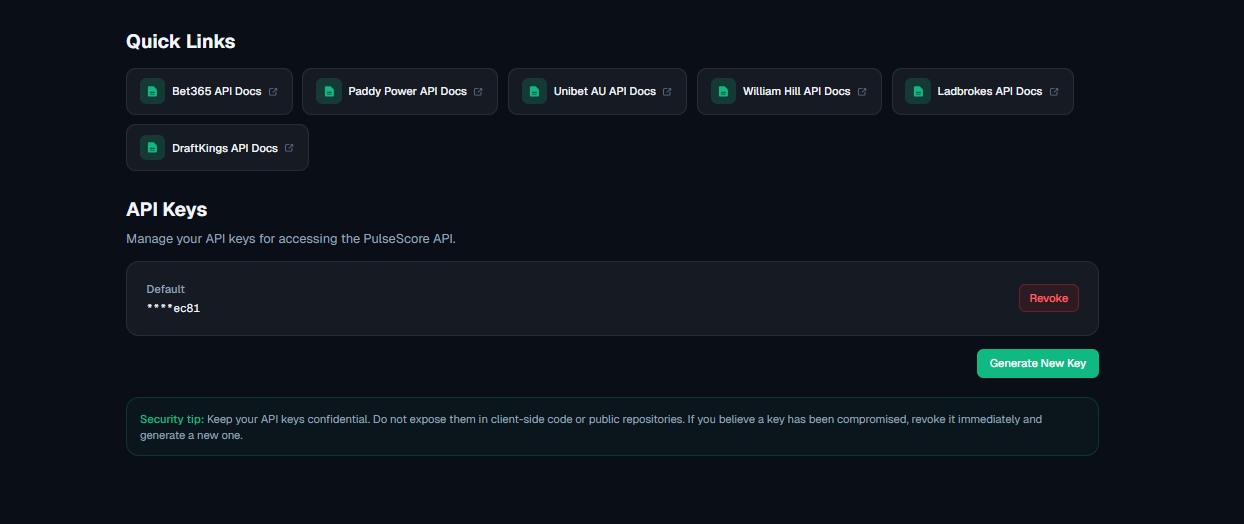
Task: Click the external link icon beside William Hill API Docs
Action: pyautogui.click(x=862, y=92)
